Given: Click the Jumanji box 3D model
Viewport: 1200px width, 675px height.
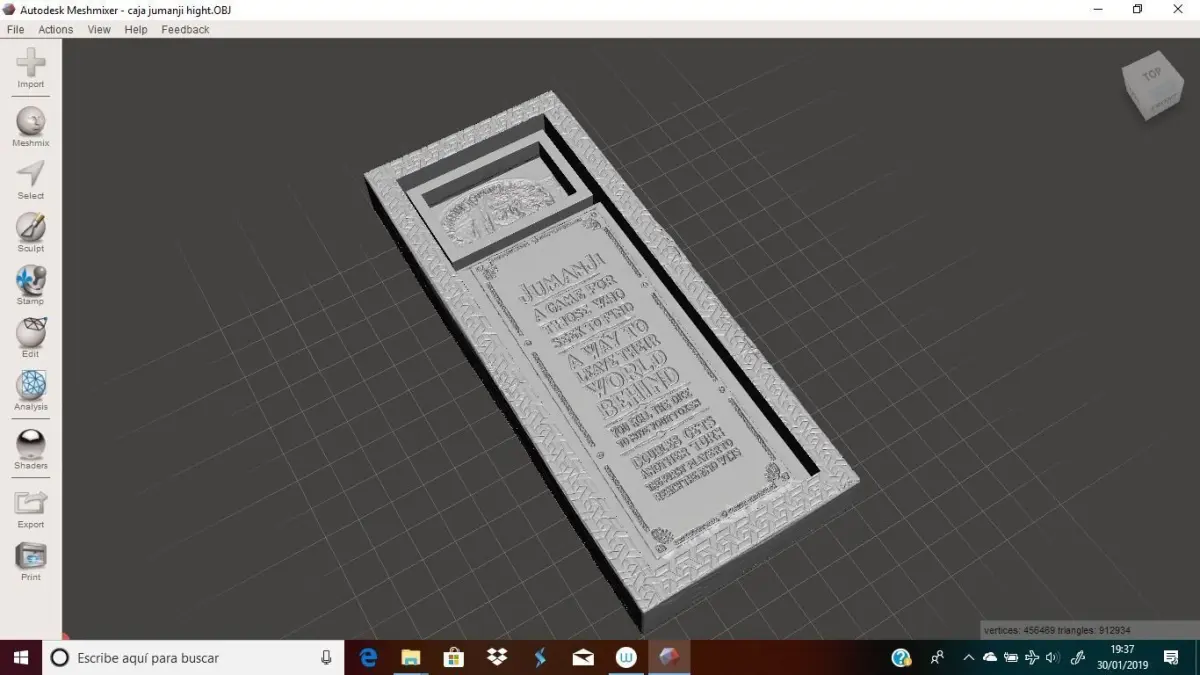Looking at the screenshot, I should point(610,360).
